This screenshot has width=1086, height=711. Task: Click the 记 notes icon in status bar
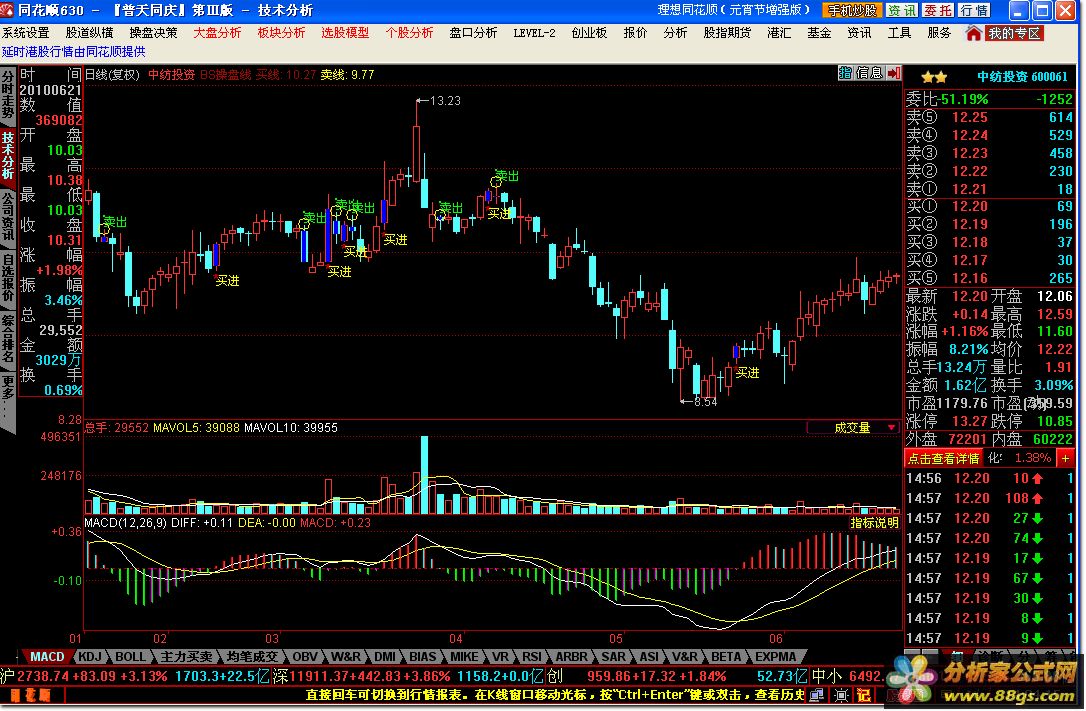pyautogui.click(x=864, y=694)
